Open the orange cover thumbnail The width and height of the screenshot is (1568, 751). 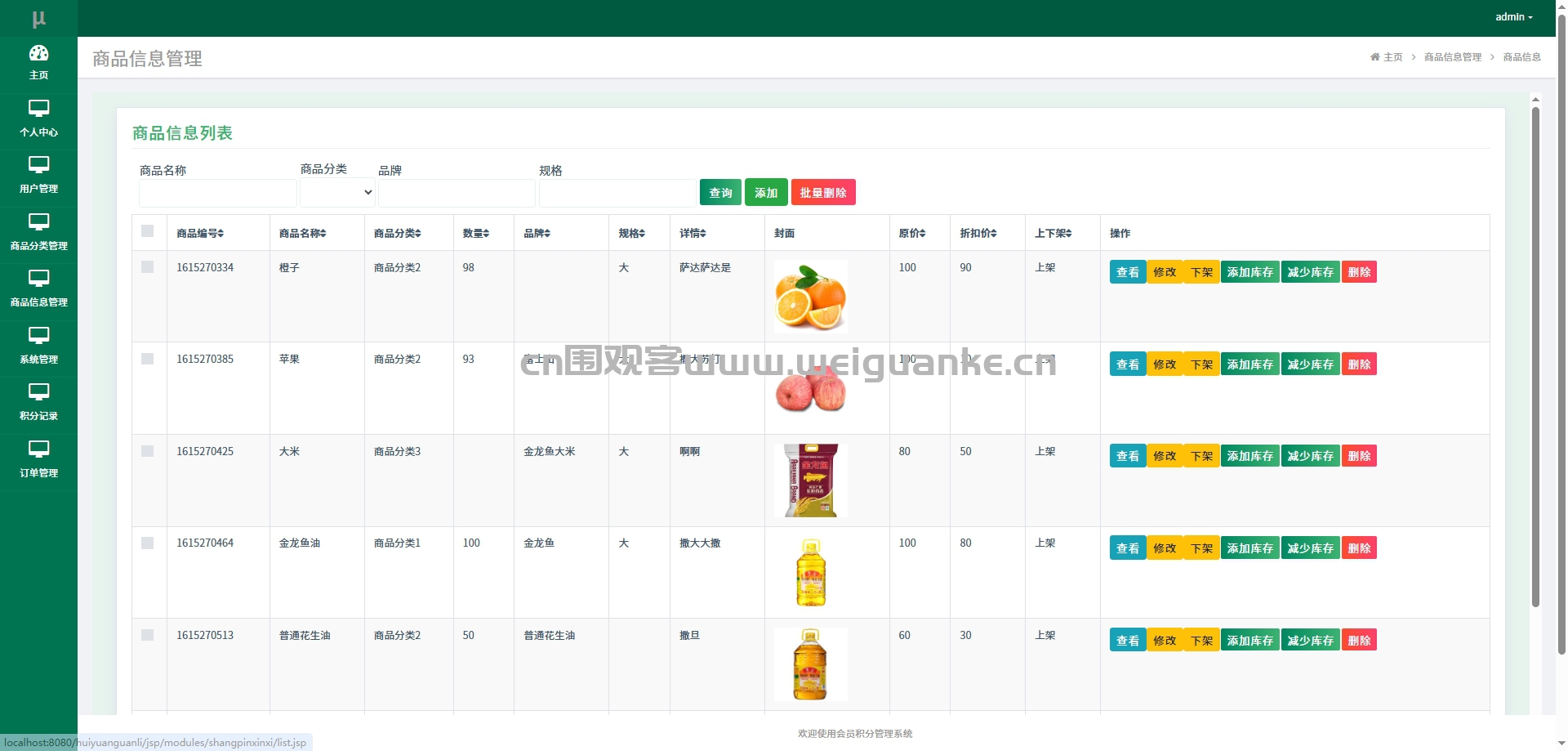[x=810, y=296]
